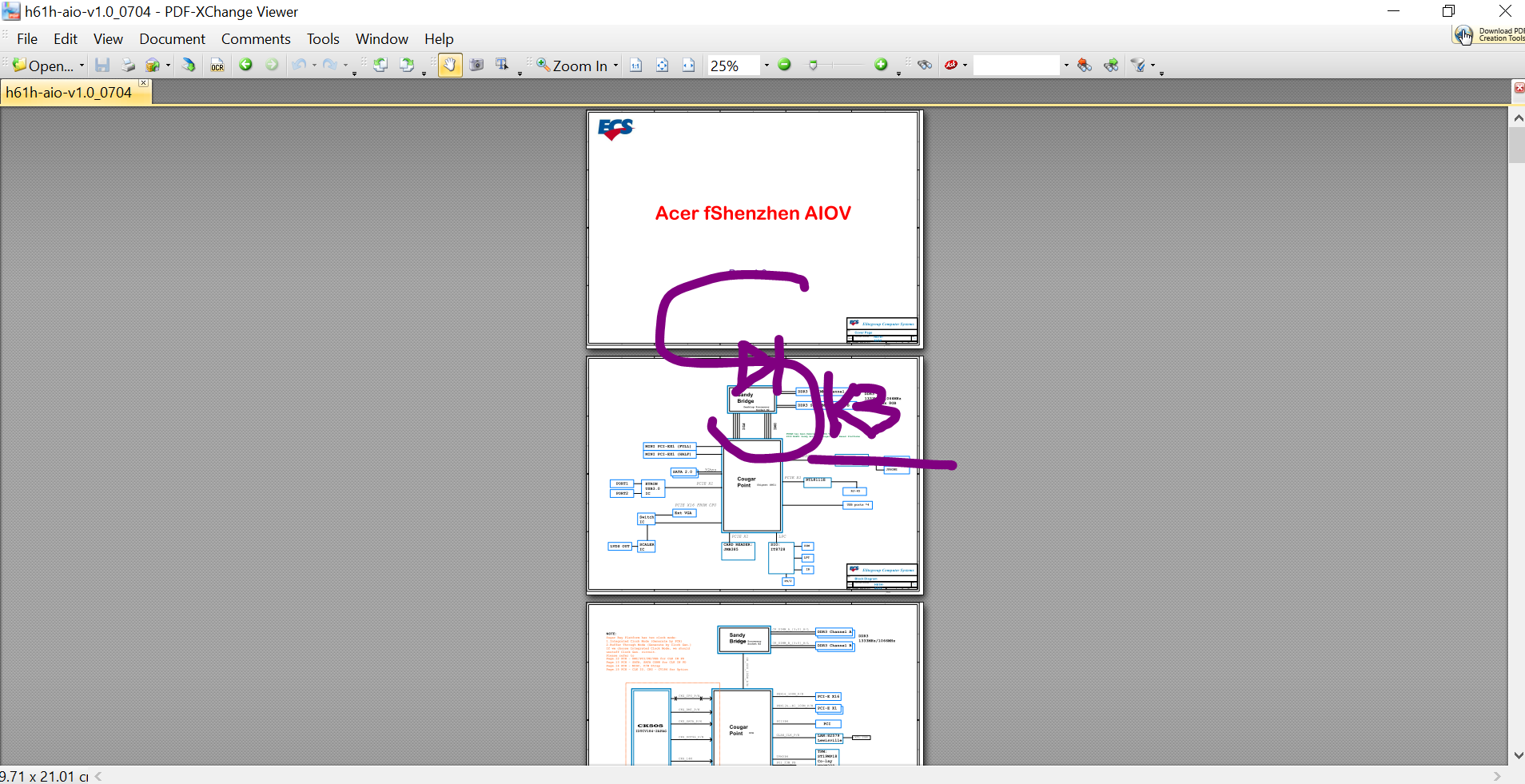Click the Fit Width icon

click(689, 66)
